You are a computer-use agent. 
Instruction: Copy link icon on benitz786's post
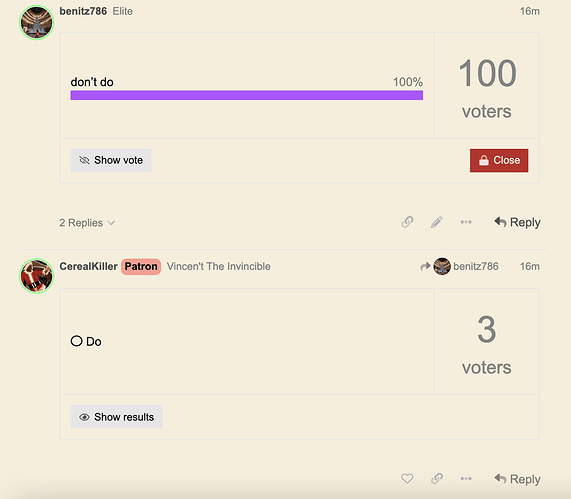[x=407, y=222]
